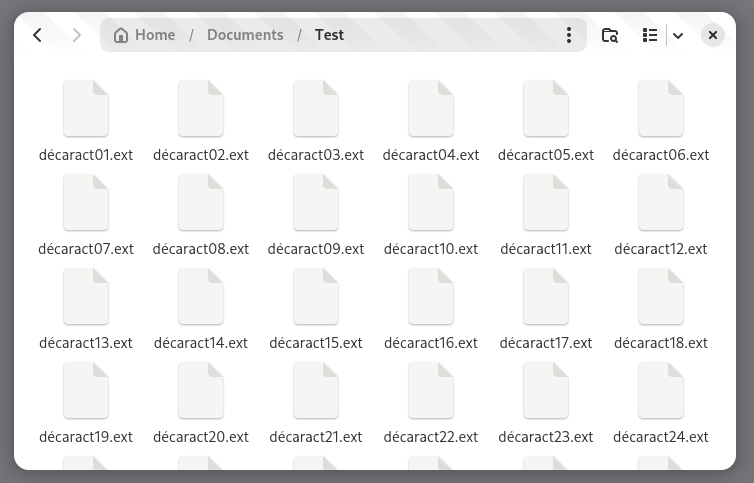Click the décaract21.ext filename label
Image resolution: width=754 pixels, height=483 pixels.
tap(315, 437)
